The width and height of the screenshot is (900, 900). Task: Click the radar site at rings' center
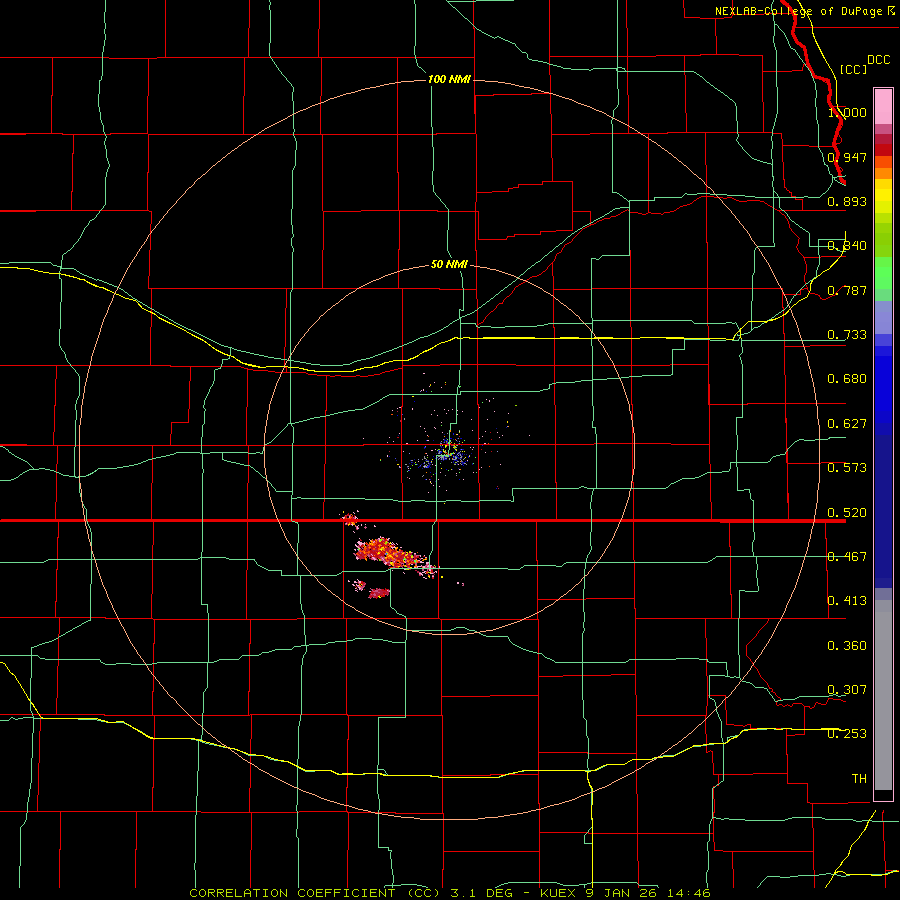pyautogui.click(x=449, y=449)
